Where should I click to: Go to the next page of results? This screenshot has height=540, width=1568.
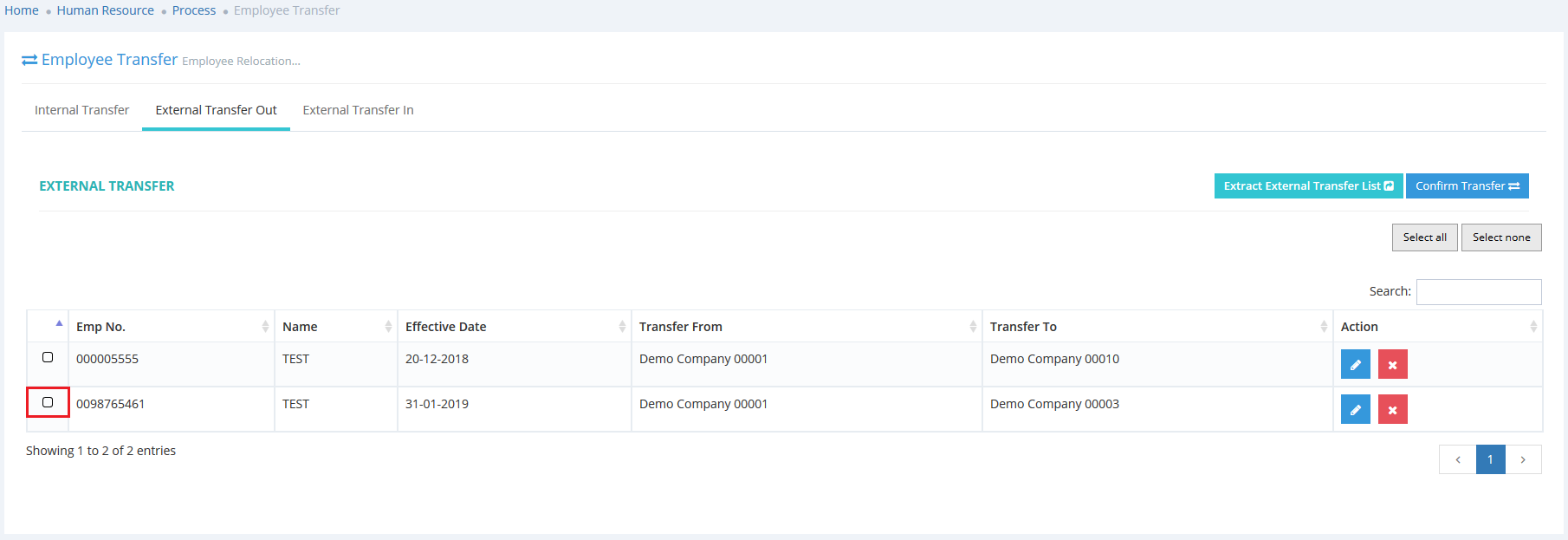point(1523,459)
